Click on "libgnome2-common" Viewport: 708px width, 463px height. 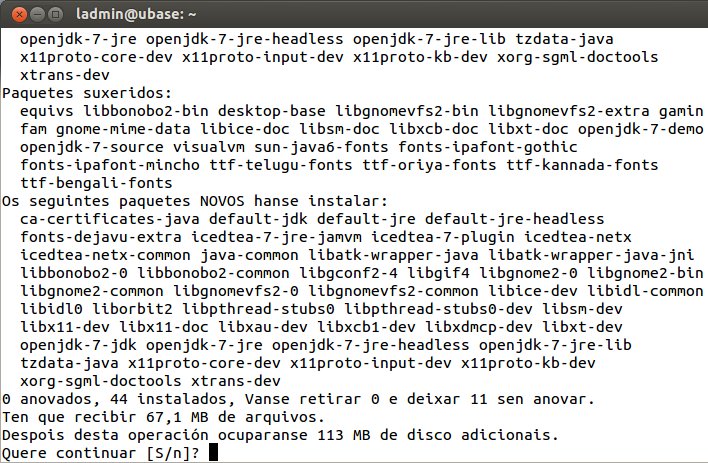coord(92,291)
